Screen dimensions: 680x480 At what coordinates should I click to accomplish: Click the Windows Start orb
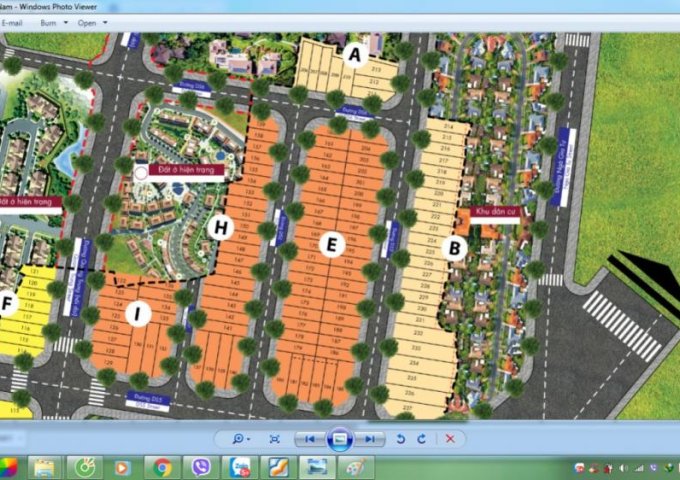tap(7, 467)
